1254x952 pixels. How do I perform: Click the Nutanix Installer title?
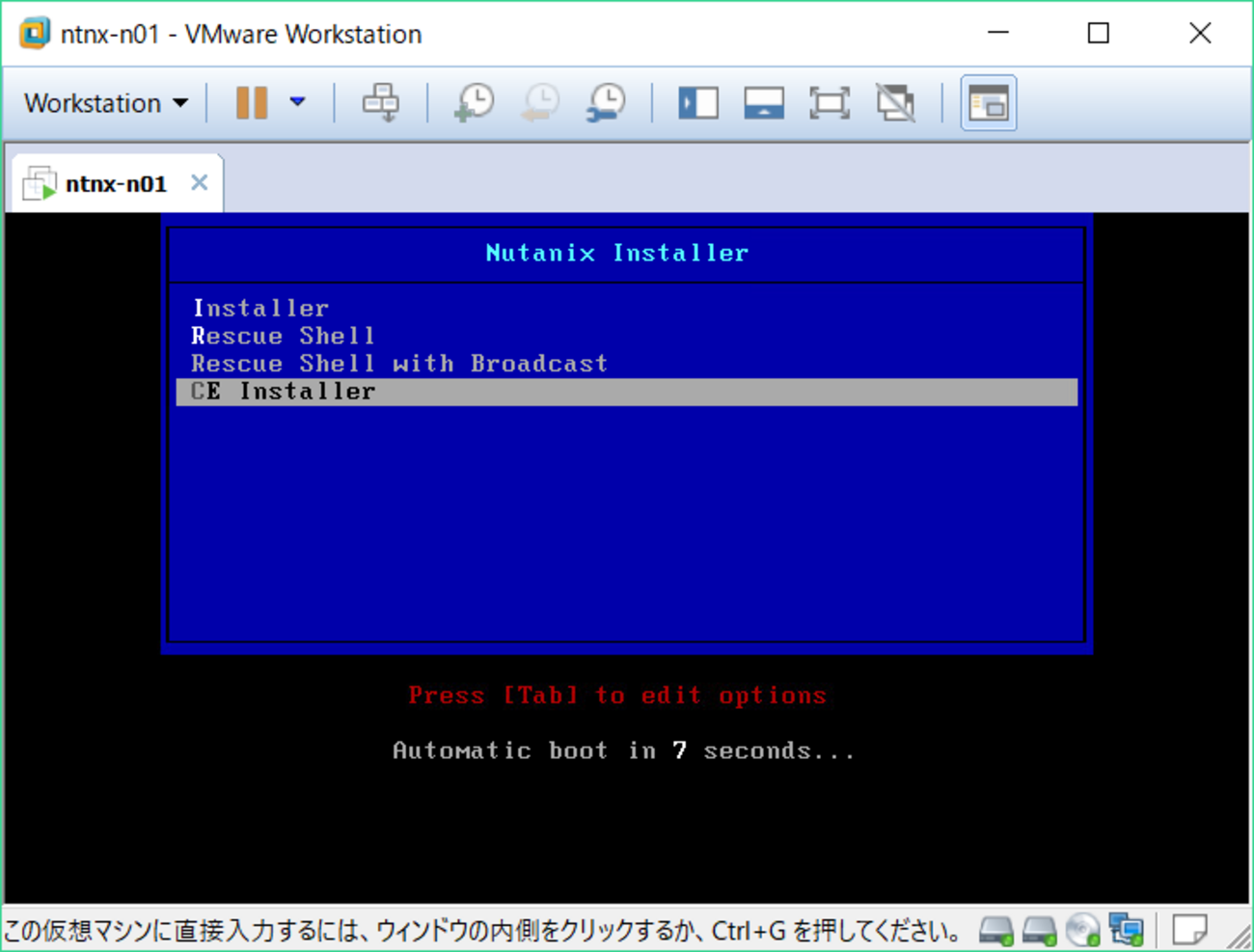[617, 254]
